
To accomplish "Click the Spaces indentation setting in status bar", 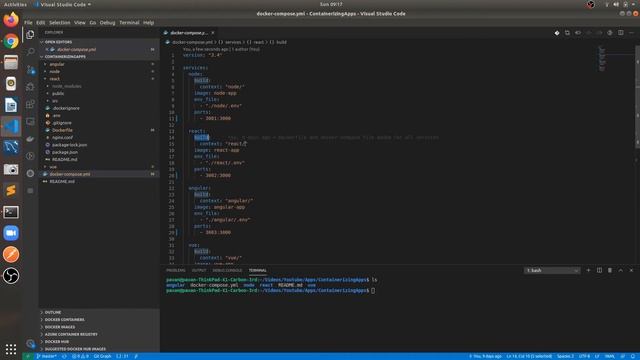I will point(565,356).
